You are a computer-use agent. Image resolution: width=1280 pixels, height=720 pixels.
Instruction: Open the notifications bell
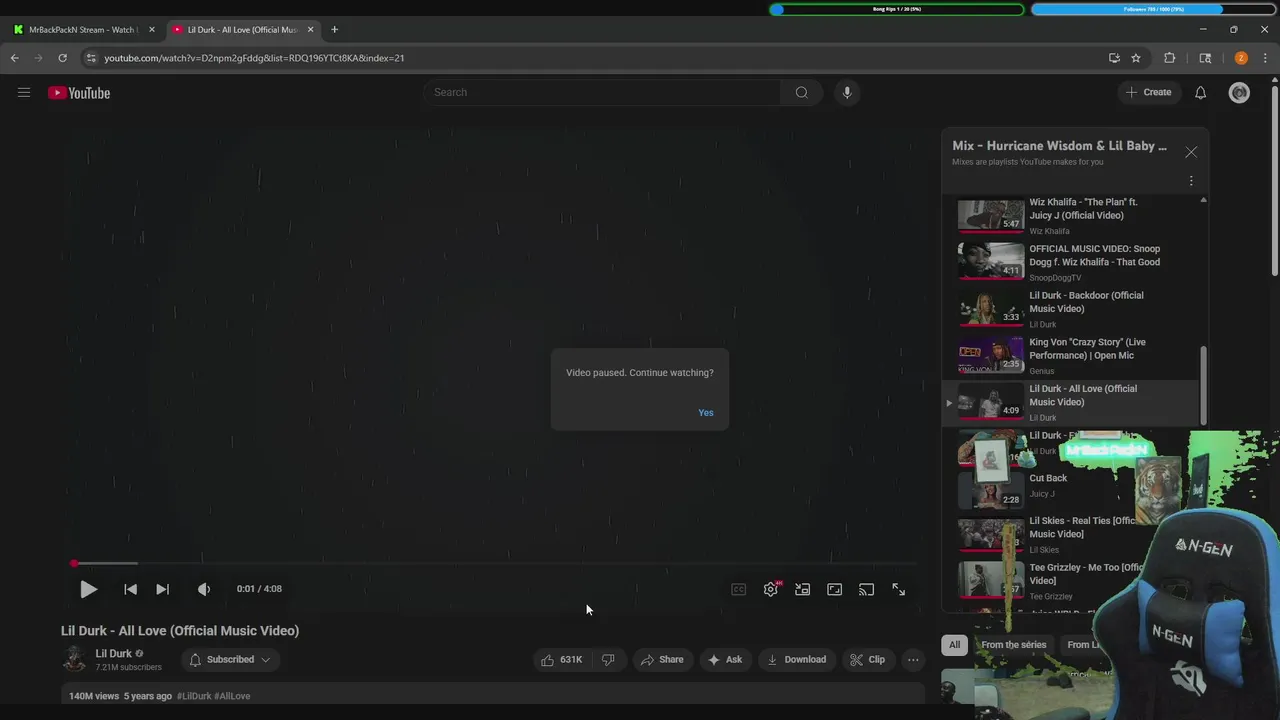1201,92
